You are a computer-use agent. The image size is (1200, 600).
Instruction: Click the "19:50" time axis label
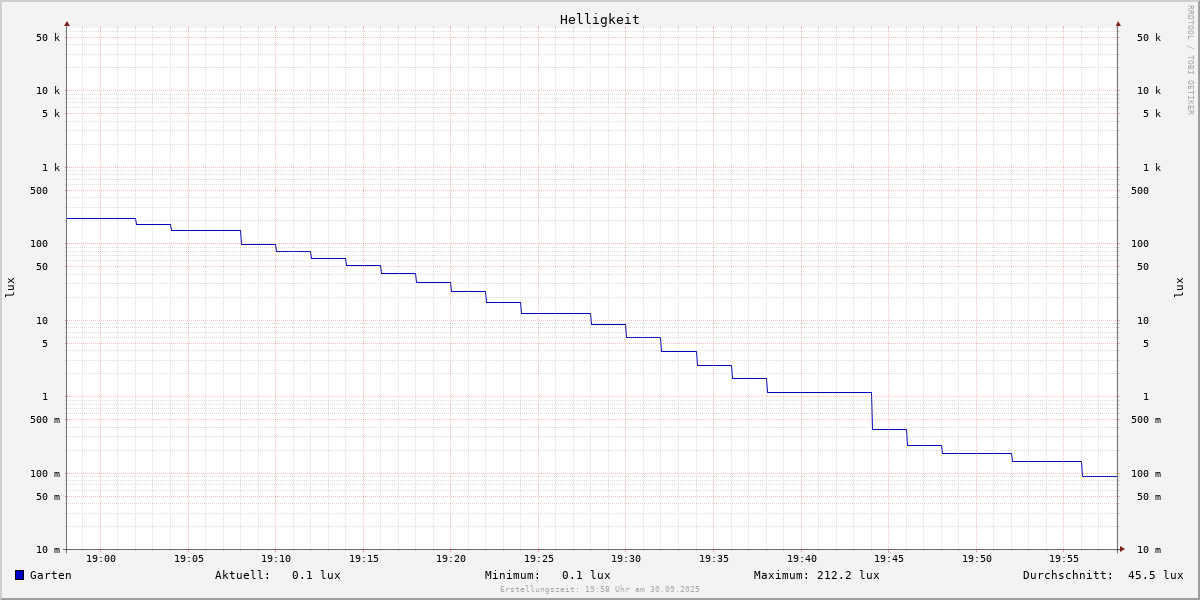coord(977,559)
